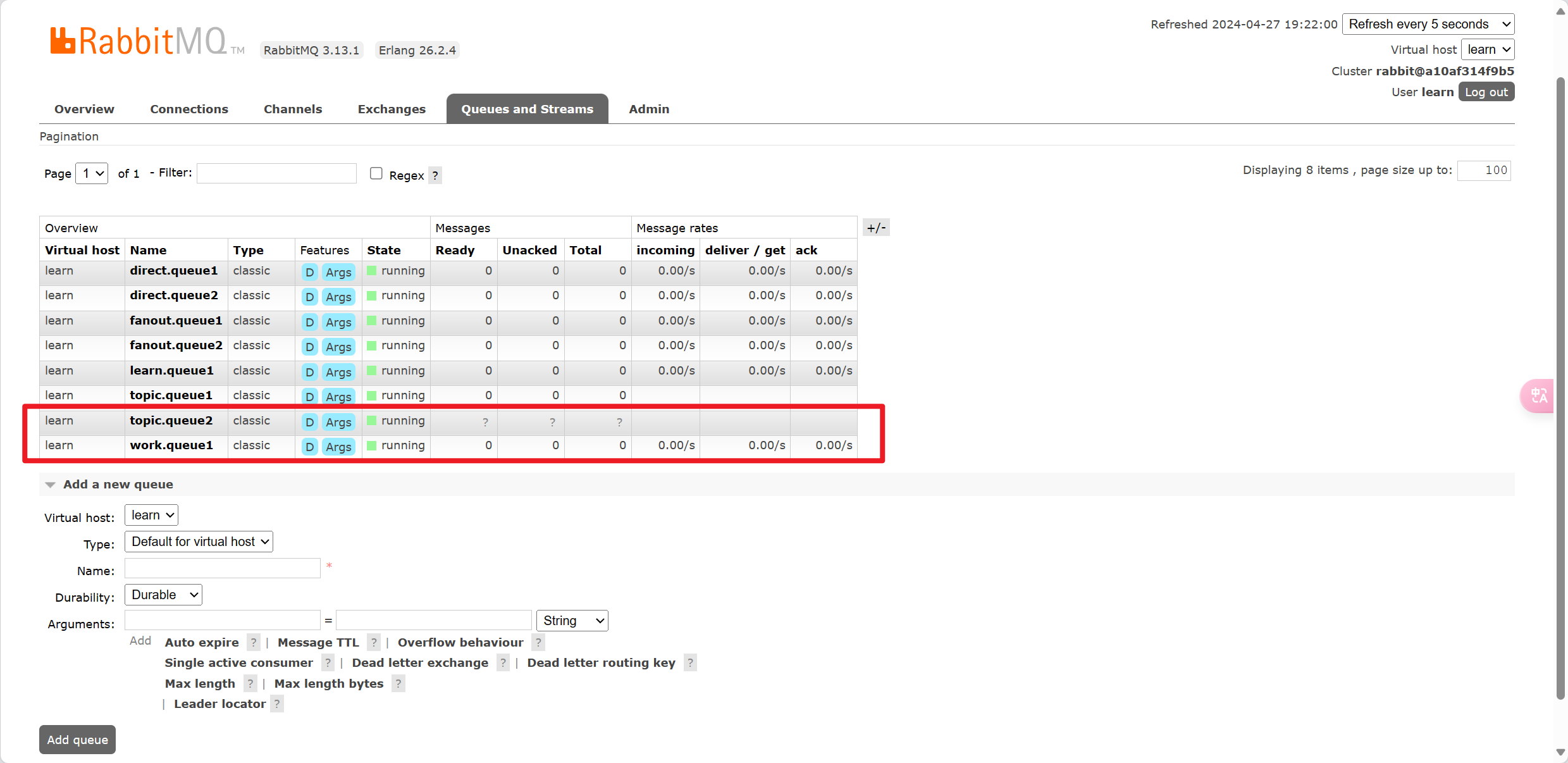
Task: Click the D feature badge for direct.queue1
Action: coord(309,272)
